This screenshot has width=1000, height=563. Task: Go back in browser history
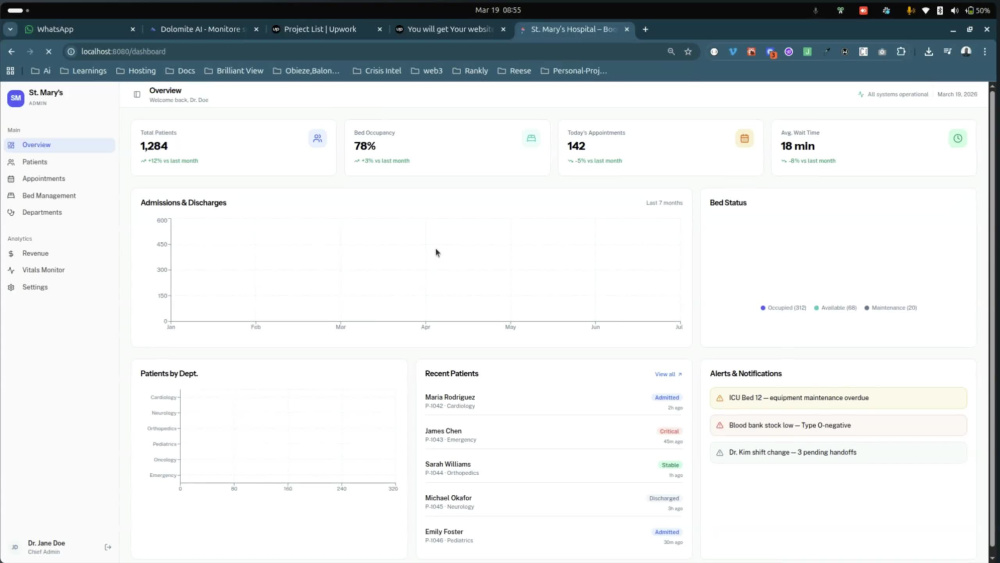point(11,52)
